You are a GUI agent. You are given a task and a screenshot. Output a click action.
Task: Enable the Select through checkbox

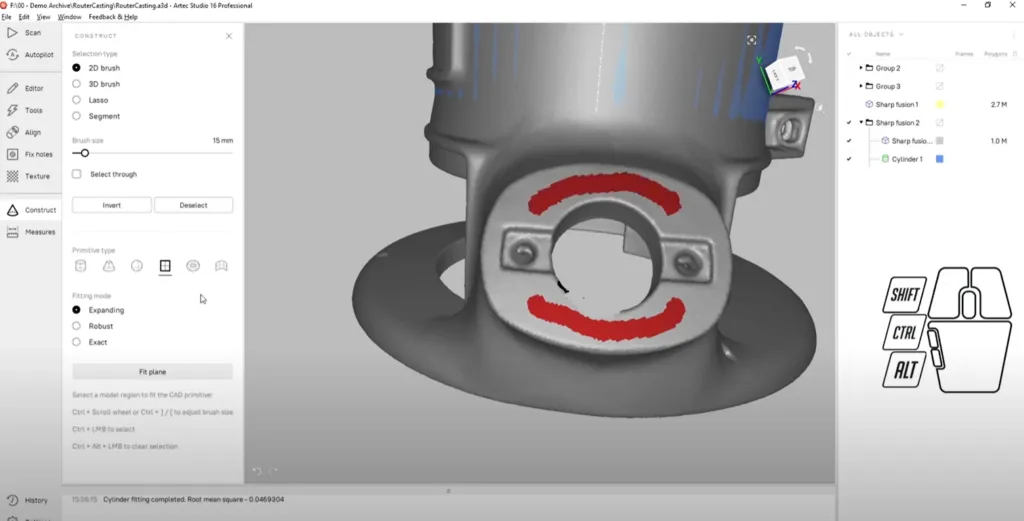coord(77,174)
